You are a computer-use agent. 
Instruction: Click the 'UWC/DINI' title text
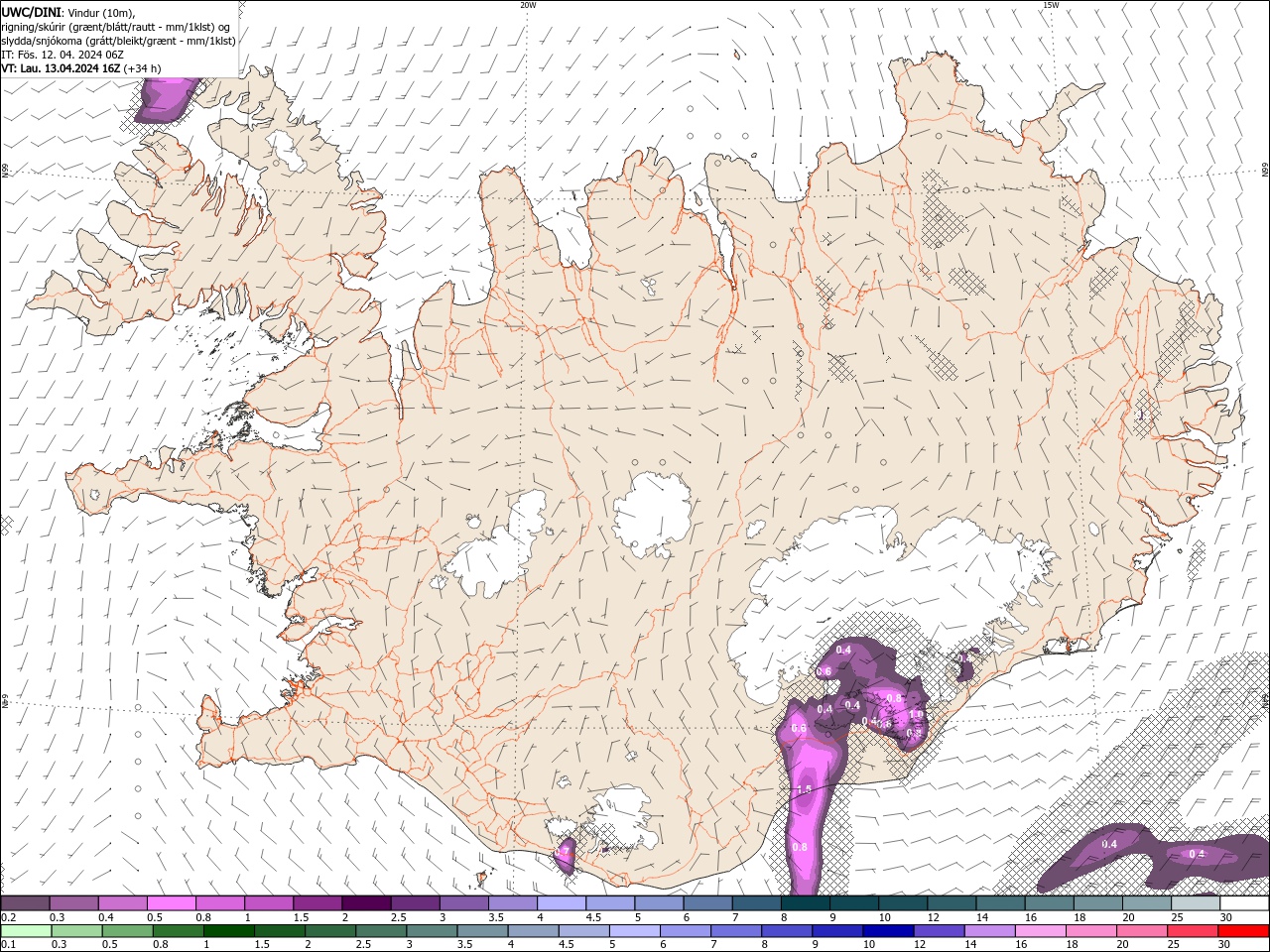coord(30,12)
